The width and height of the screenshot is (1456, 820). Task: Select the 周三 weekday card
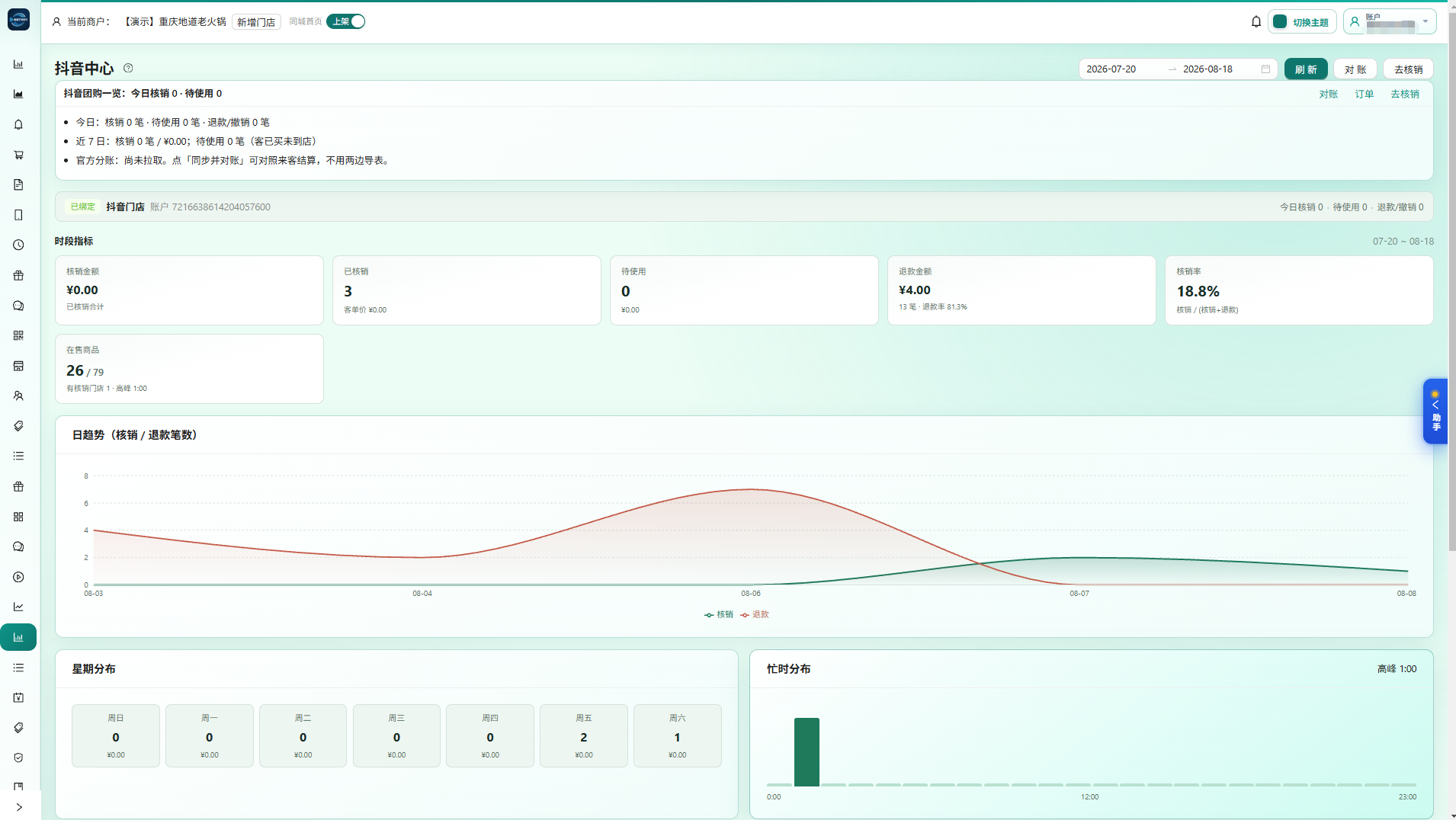tap(396, 735)
